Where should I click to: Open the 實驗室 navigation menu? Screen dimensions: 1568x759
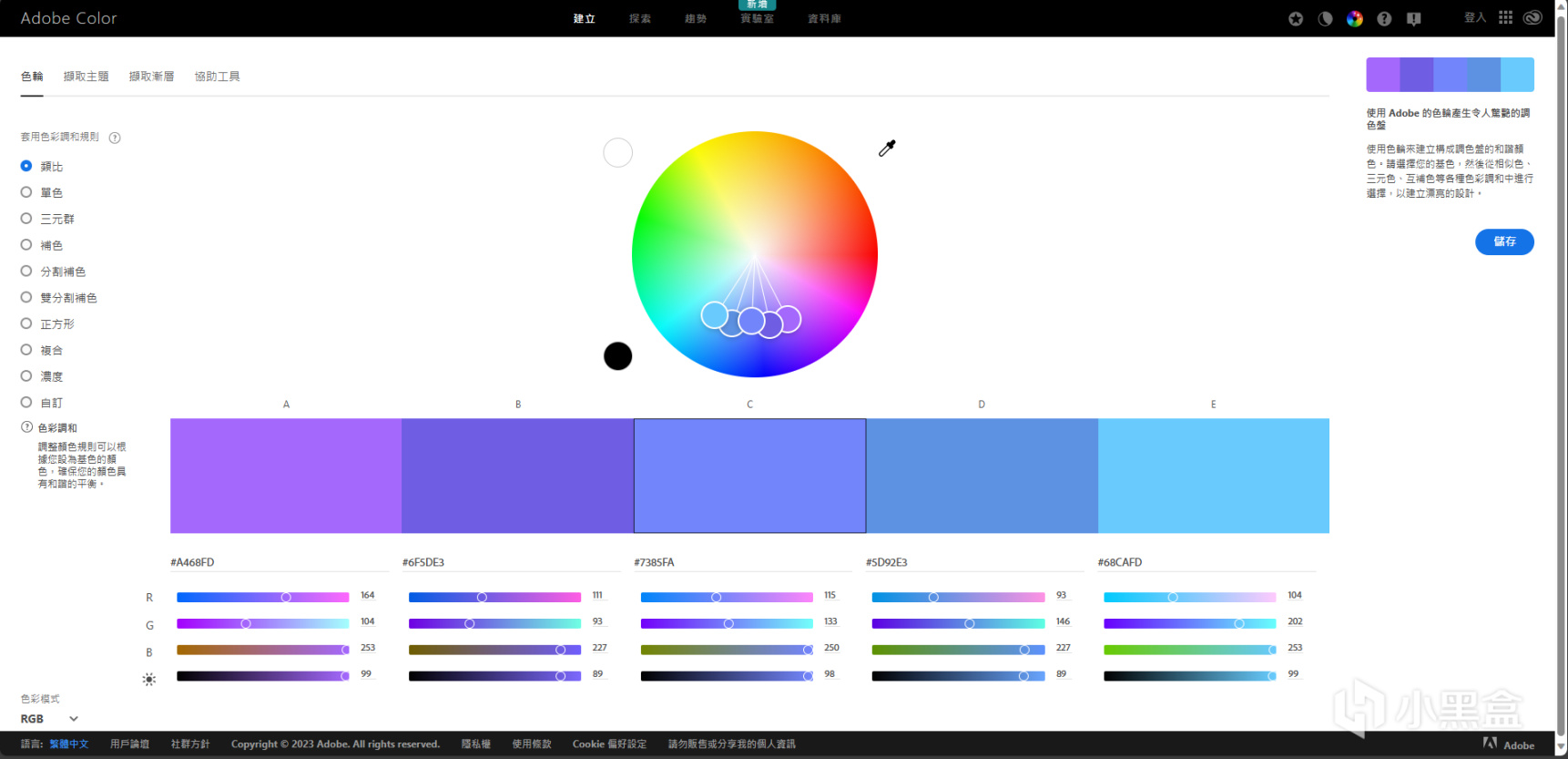[x=757, y=18]
